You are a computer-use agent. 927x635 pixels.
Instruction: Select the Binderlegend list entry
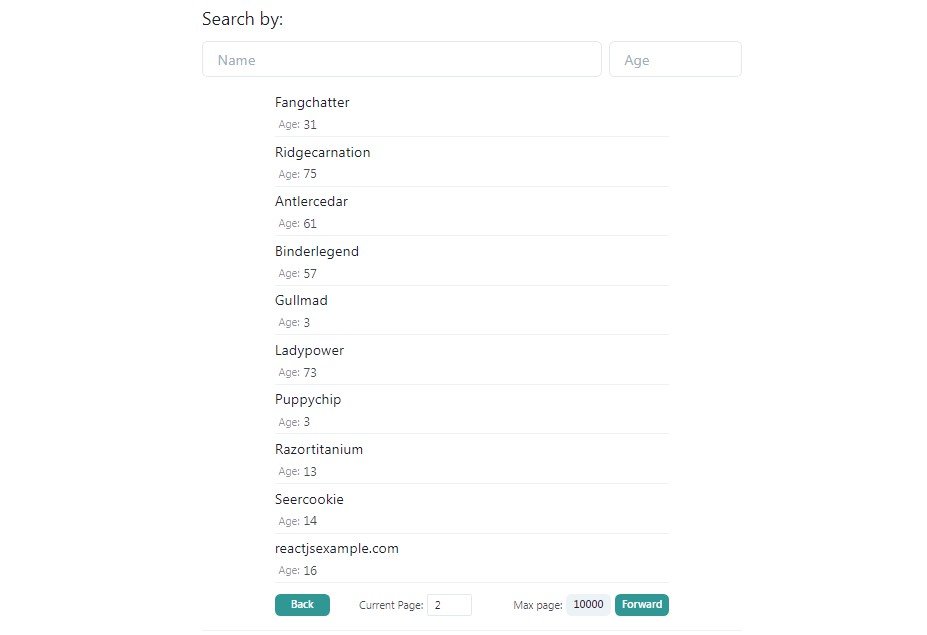[x=317, y=251]
